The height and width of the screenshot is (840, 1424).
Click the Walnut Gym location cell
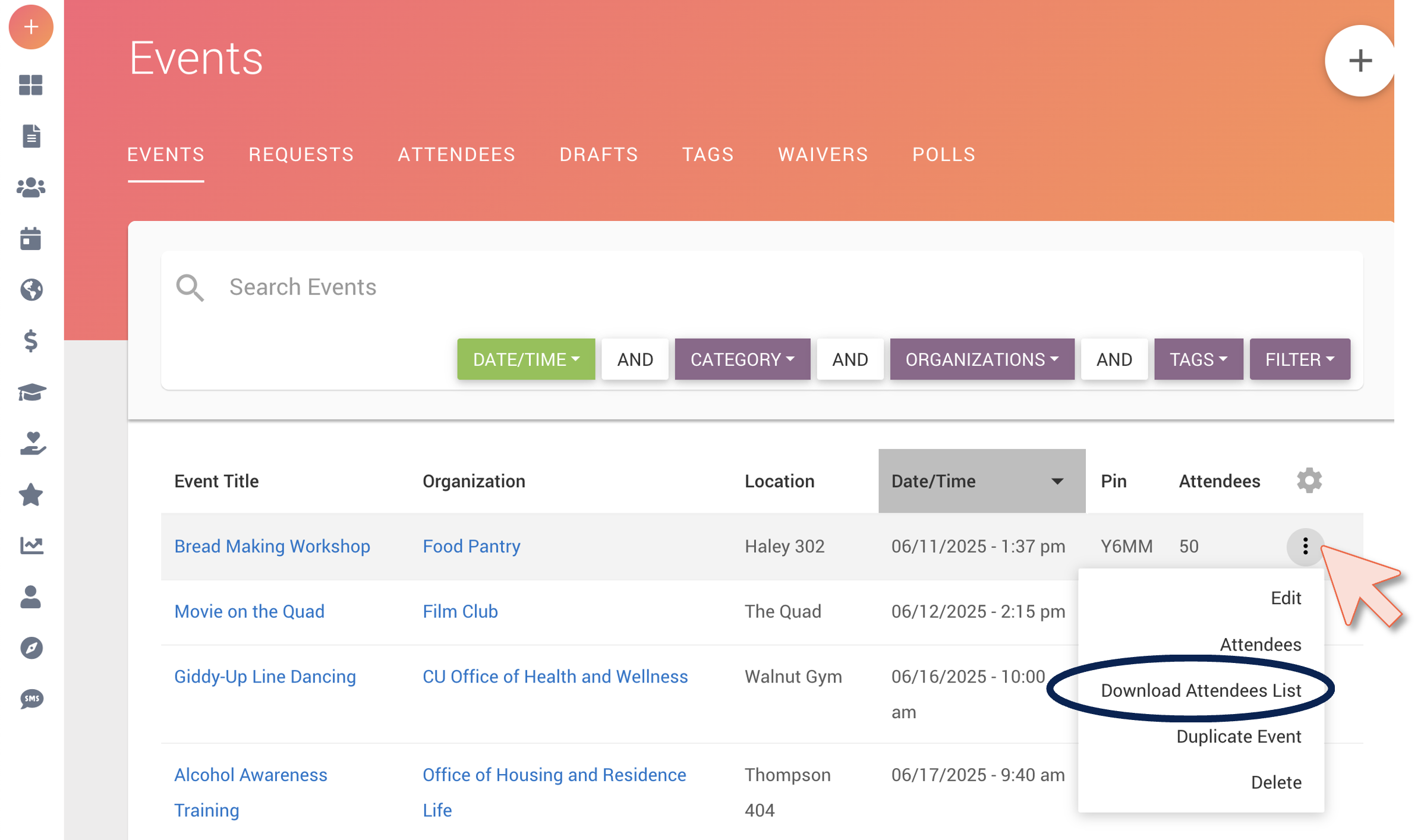(793, 677)
